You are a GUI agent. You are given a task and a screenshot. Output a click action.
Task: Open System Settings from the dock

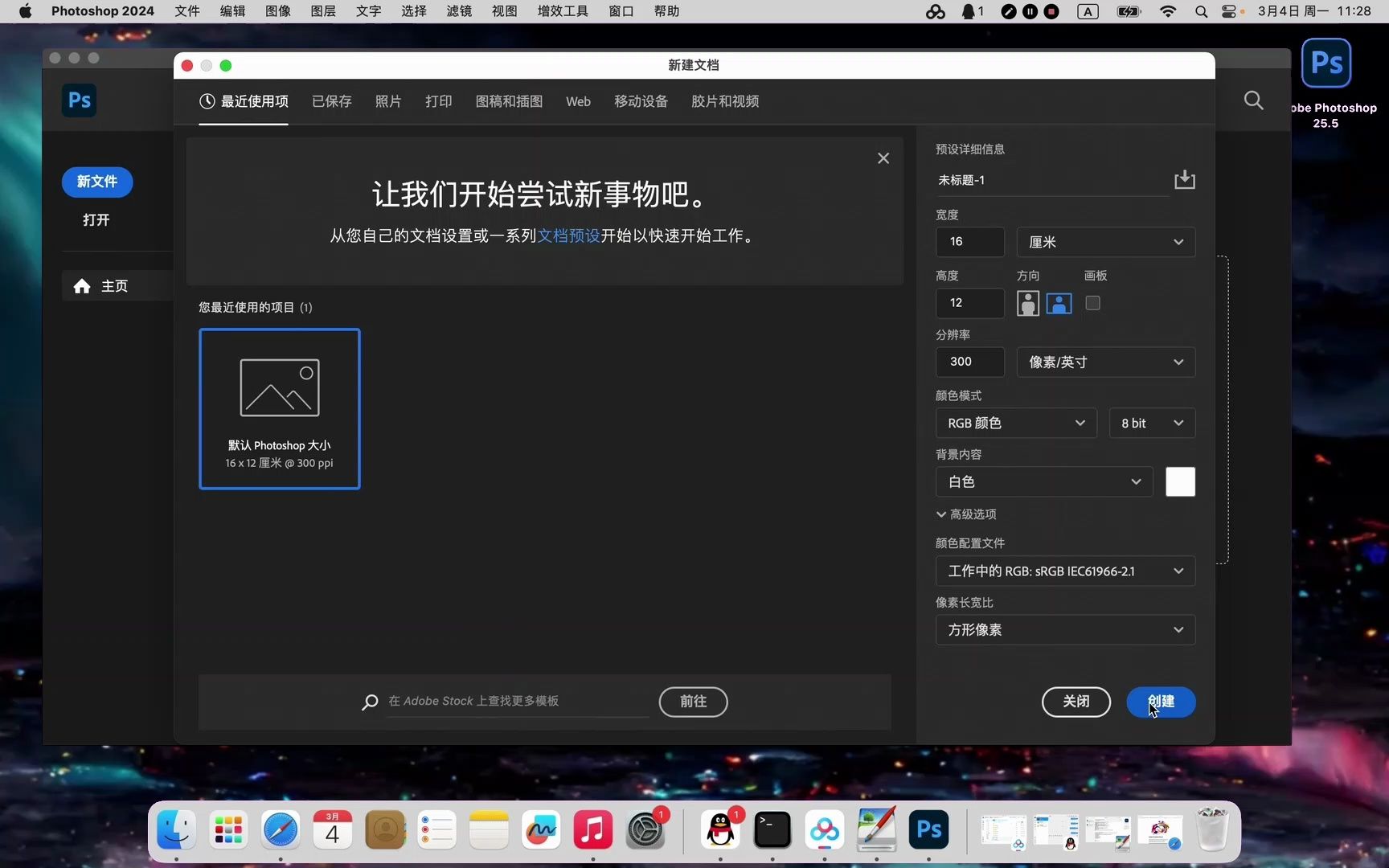pos(645,829)
